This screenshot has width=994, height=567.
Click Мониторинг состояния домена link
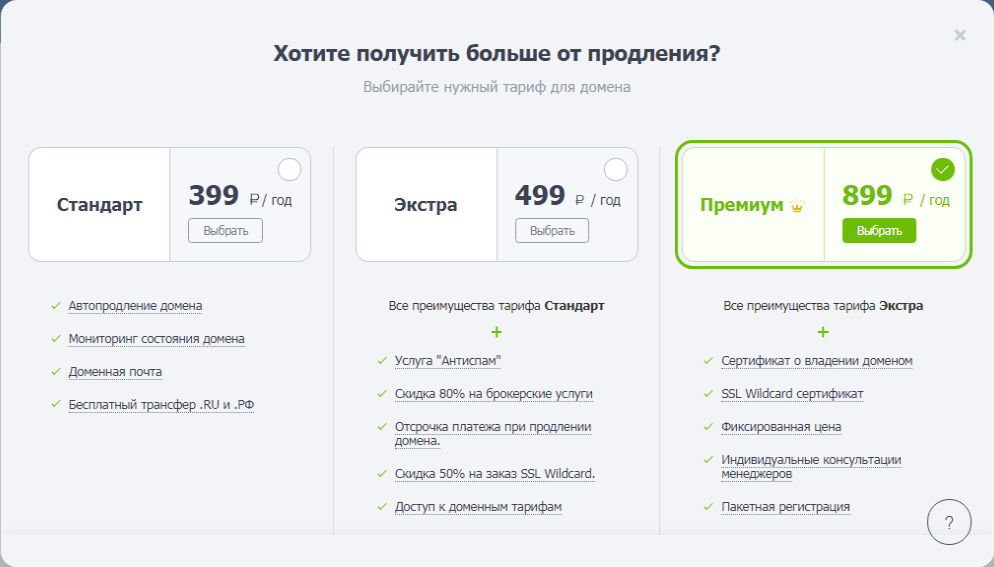point(156,339)
